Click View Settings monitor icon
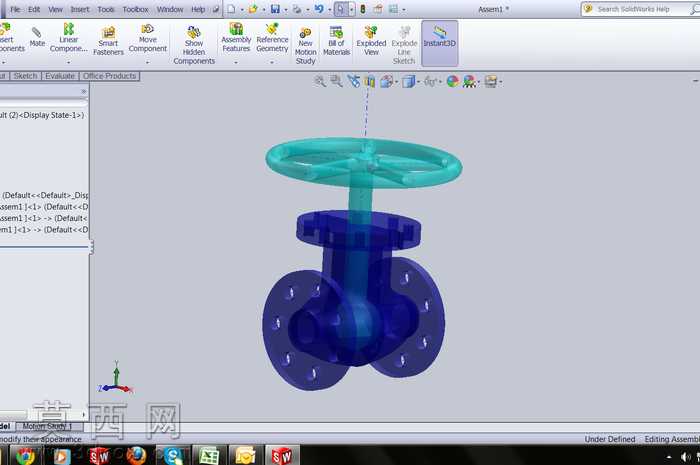The image size is (700, 465). [491, 81]
